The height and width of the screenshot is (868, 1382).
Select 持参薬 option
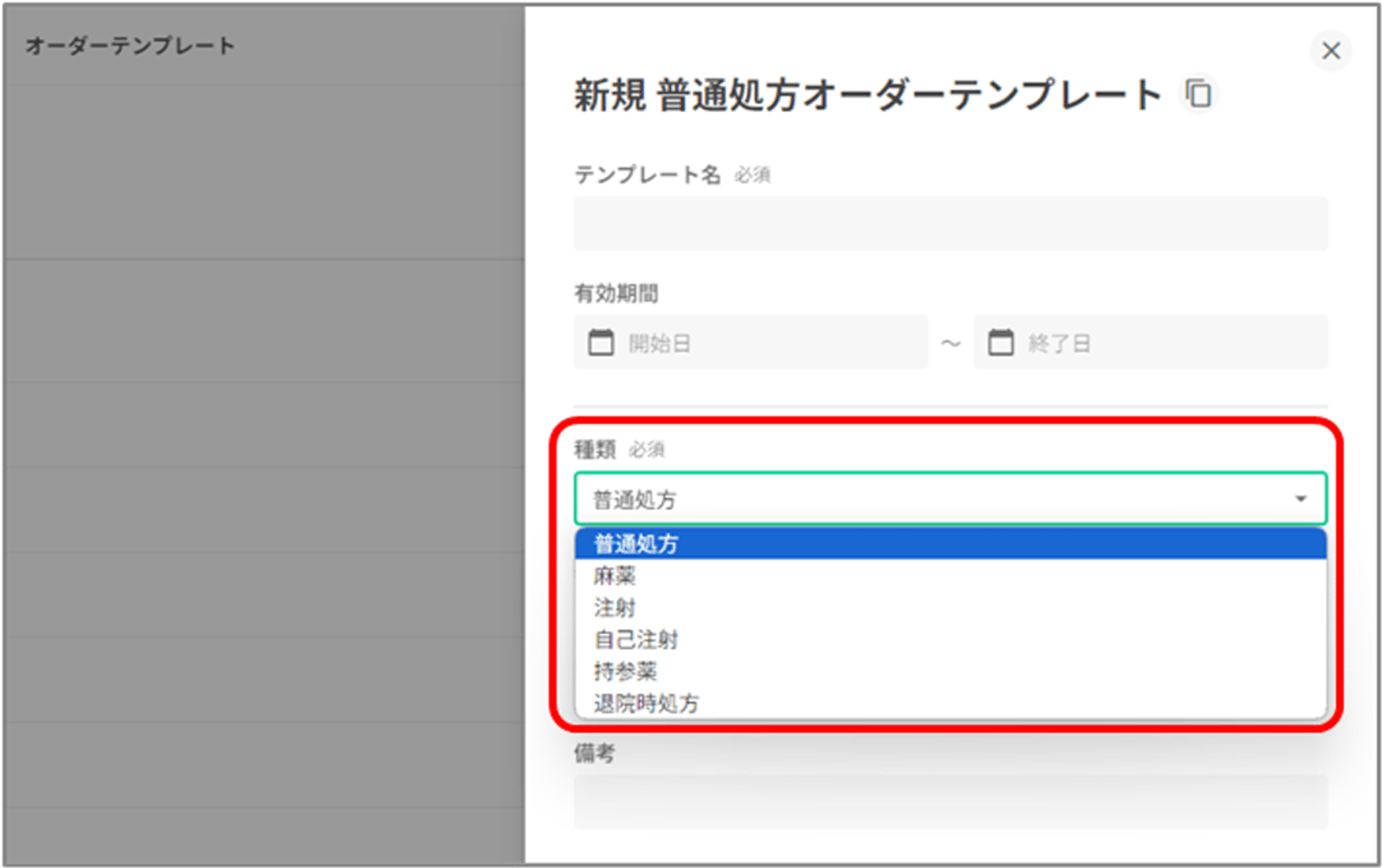coord(625,671)
